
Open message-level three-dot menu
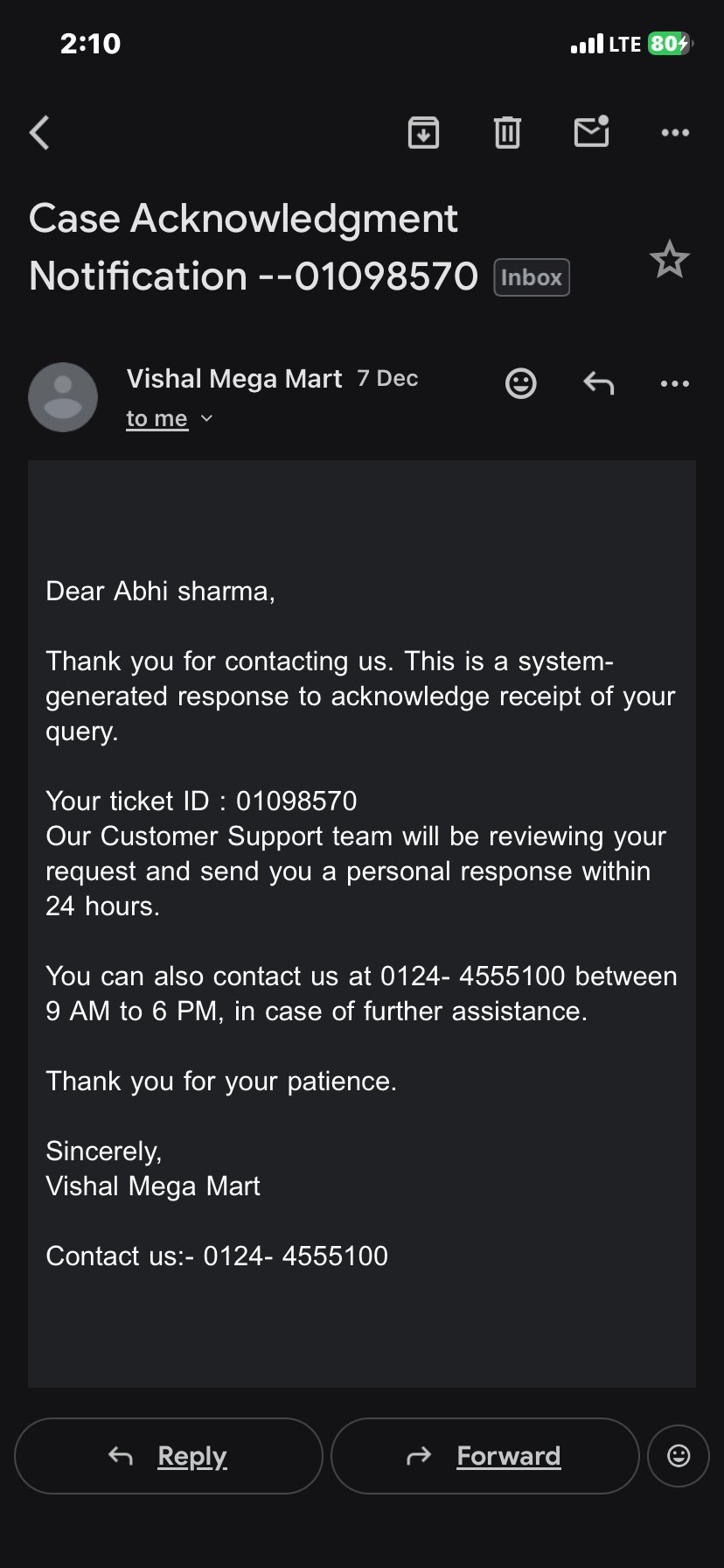click(x=675, y=383)
